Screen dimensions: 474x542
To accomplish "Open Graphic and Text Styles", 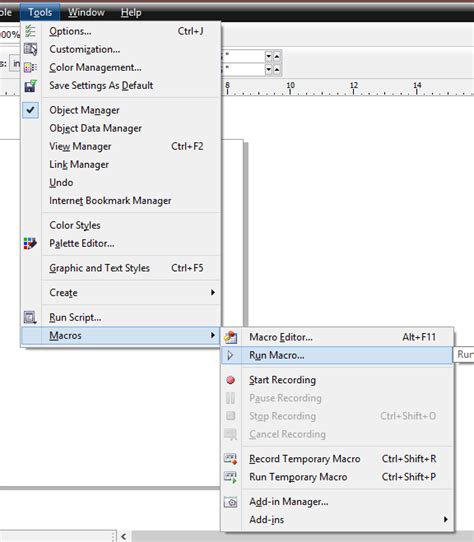I will [x=121, y=268].
